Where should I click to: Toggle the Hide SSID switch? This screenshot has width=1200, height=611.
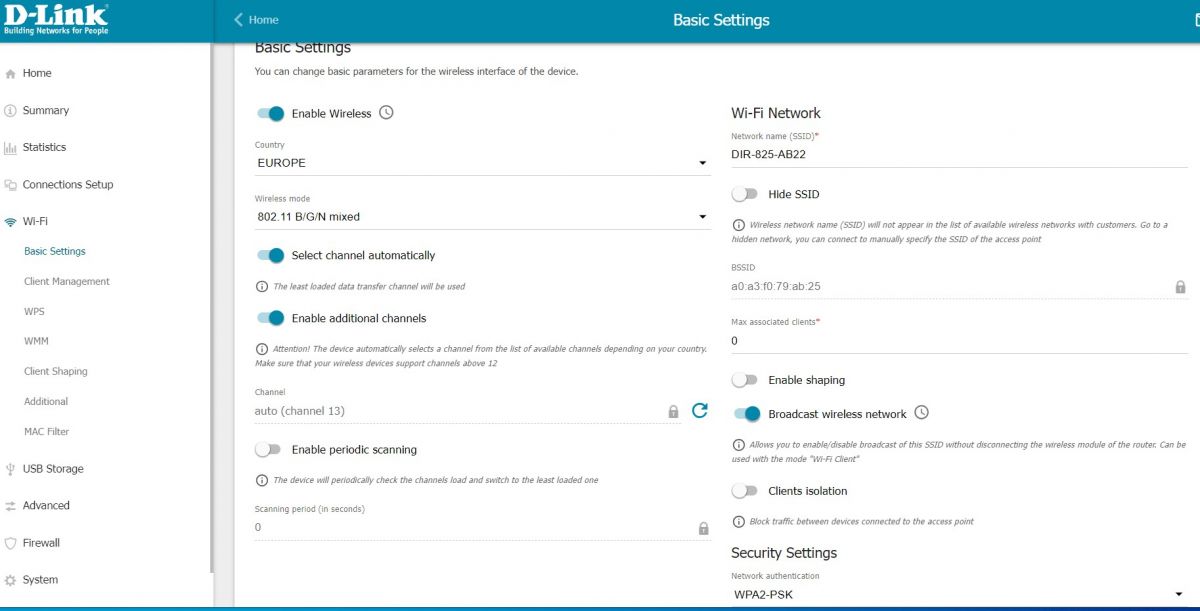click(x=745, y=194)
